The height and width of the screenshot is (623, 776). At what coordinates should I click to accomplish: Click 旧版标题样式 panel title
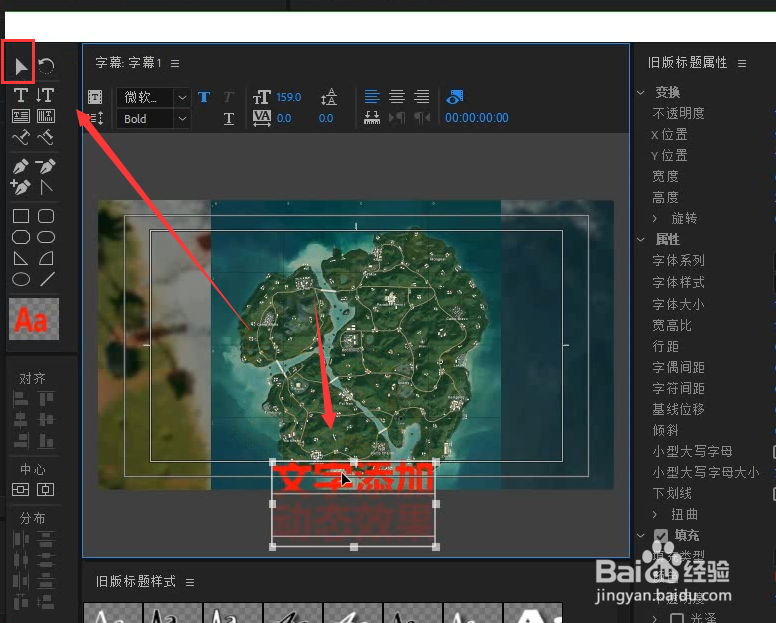point(136,581)
